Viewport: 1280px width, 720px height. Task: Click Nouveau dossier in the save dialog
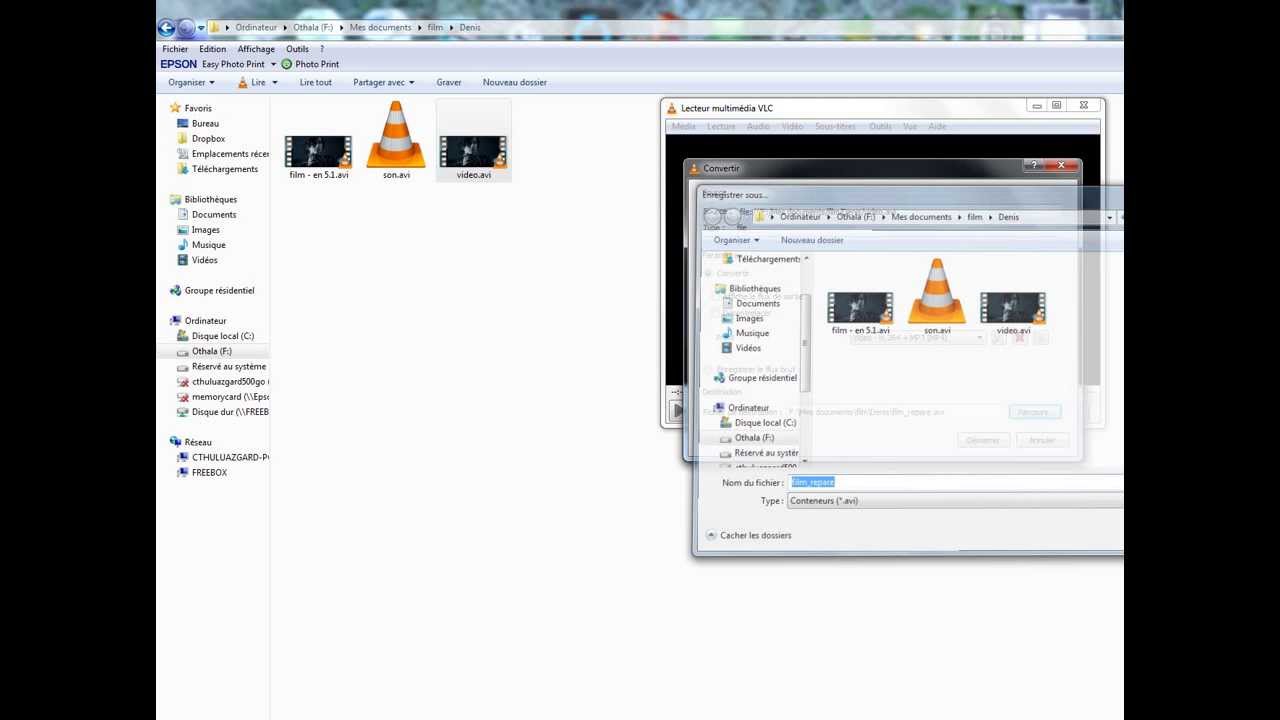pyautogui.click(x=812, y=240)
